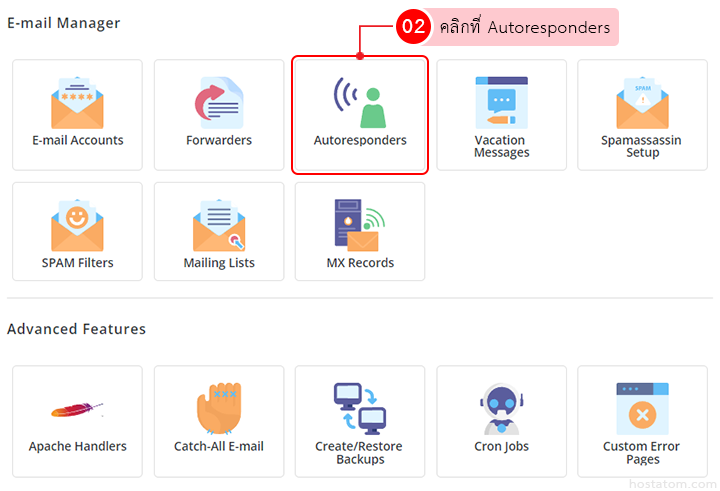720x491 pixels.
Task: Click the Advanced Features section heading
Action: pos(76,329)
